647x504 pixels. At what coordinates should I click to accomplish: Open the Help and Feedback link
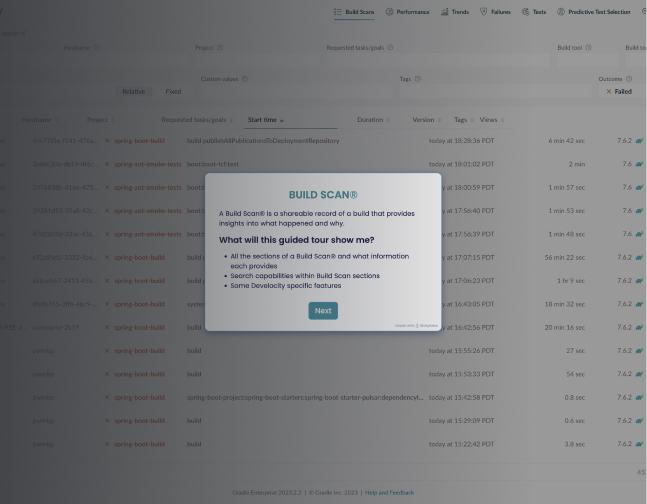[389, 492]
